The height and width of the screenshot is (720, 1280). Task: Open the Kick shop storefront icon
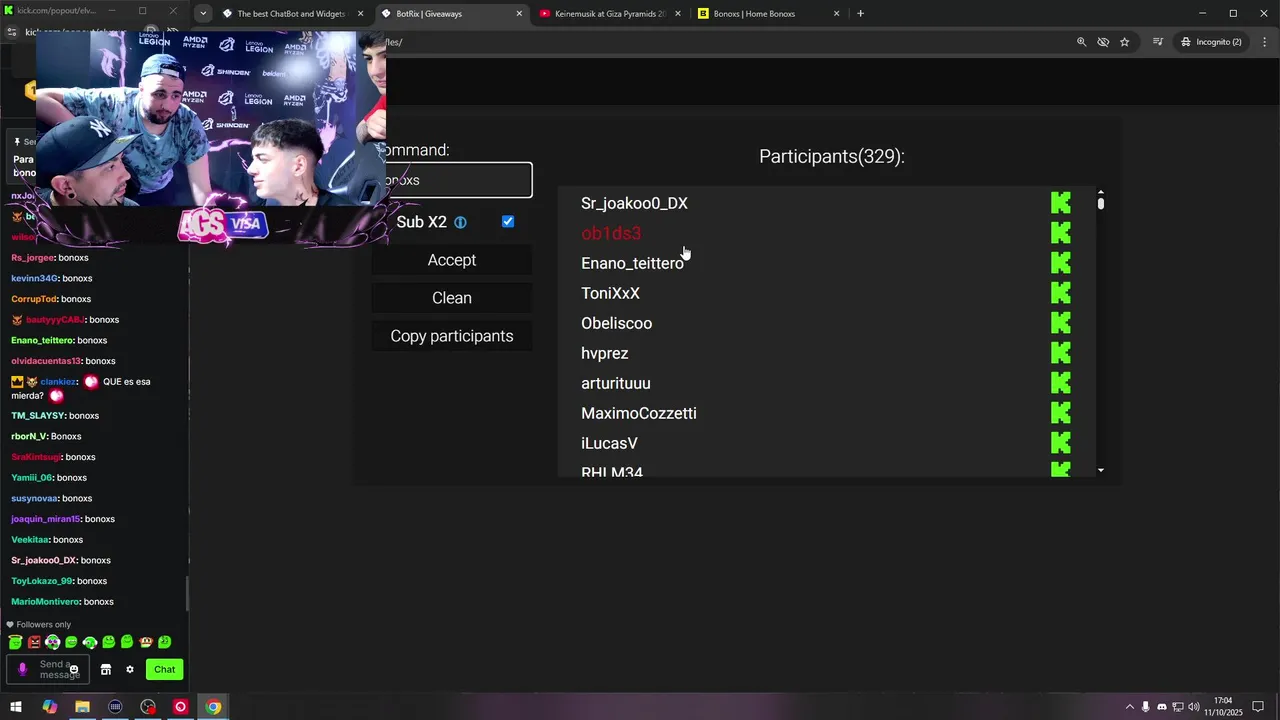click(x=106, y=670)
